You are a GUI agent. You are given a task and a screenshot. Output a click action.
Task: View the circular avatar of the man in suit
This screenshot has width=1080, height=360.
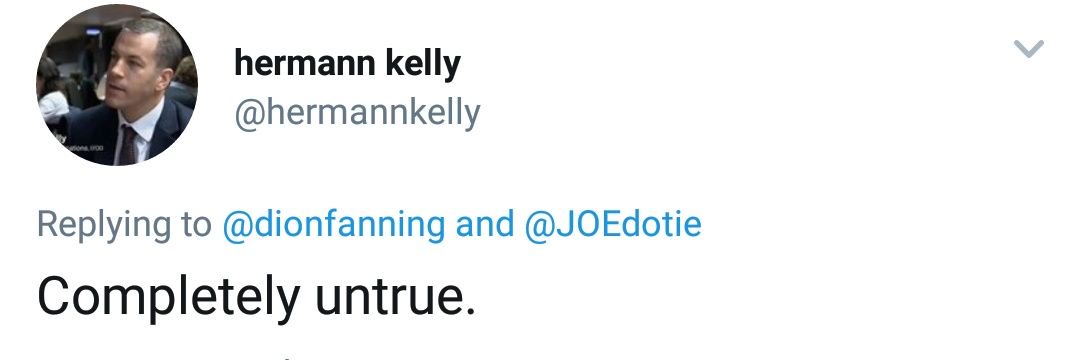click(117, 85)
